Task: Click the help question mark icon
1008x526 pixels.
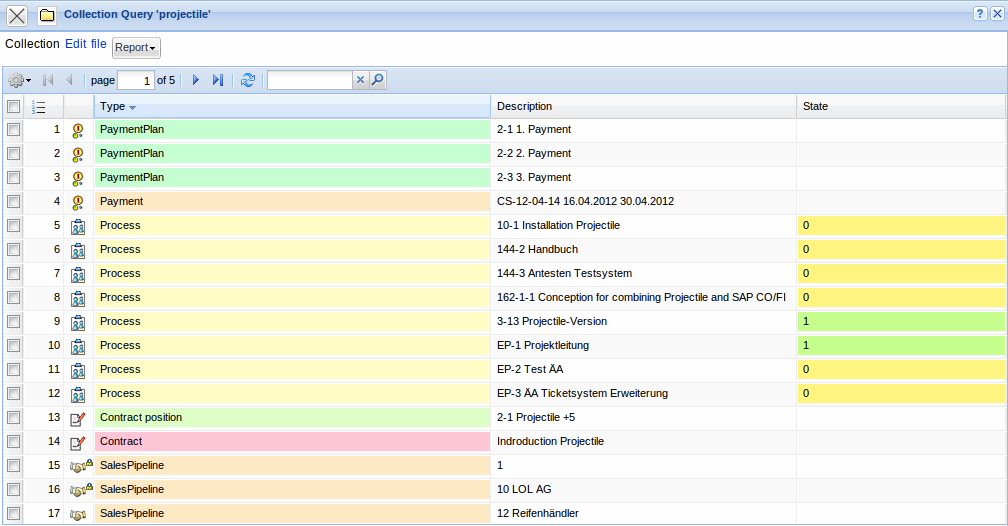Action: [x=979, y=15]
